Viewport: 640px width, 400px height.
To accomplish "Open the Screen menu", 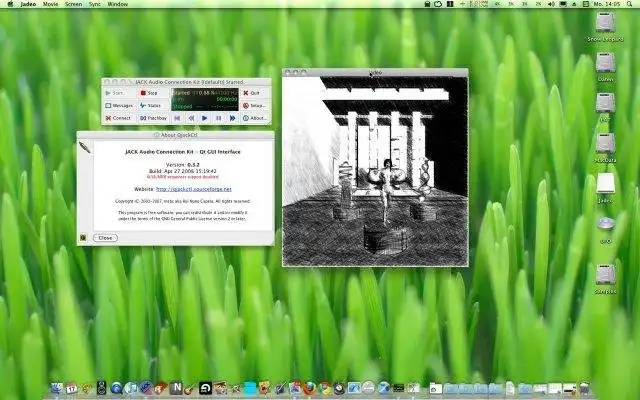I will point(73,4).
